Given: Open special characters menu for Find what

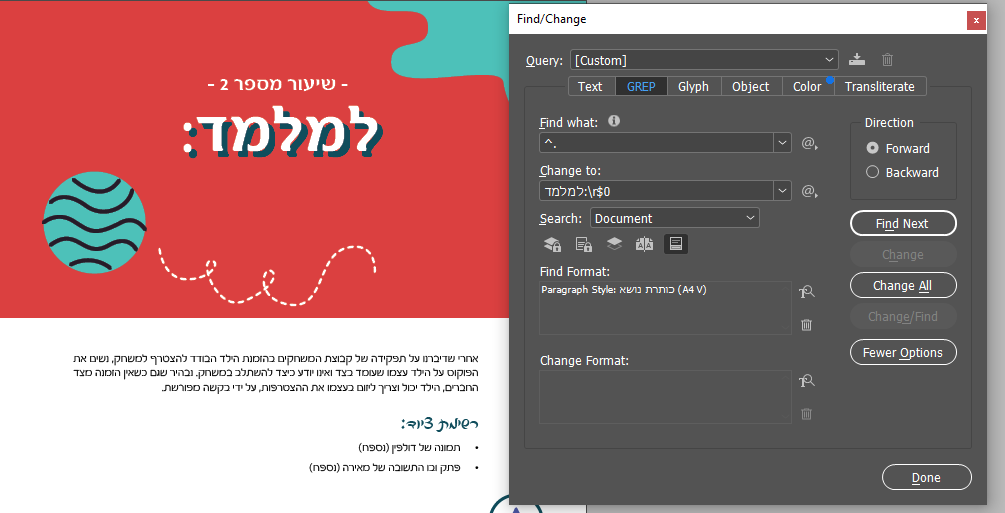Looking at the screenshot, I should tap(810, 143).
